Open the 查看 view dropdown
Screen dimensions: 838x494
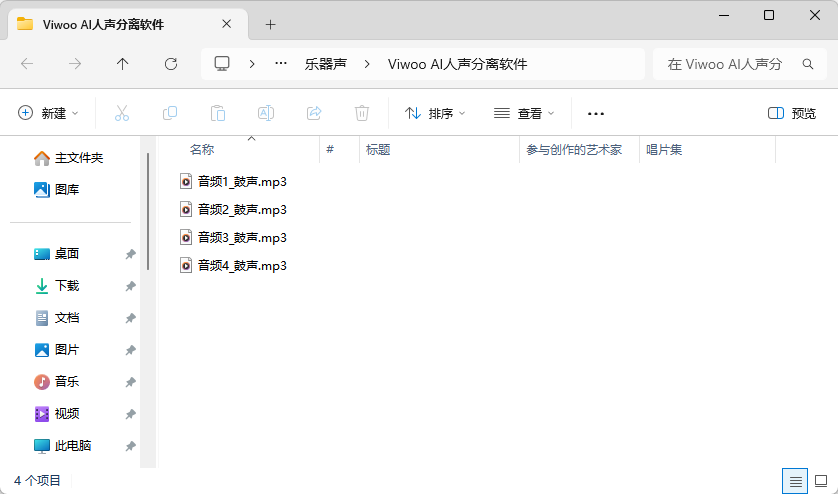click(x=524, y=113)
